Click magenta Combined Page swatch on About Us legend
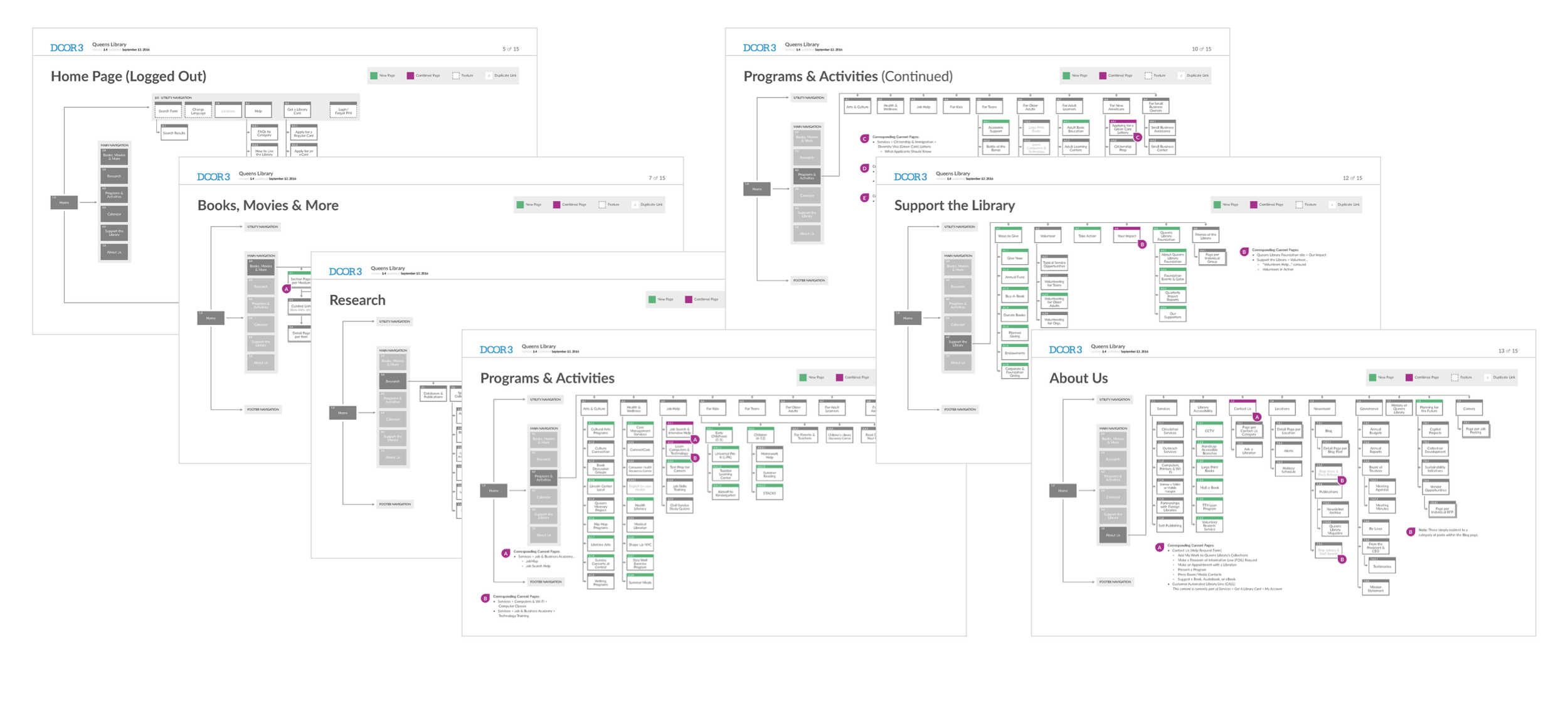The width and height of the screenshot is (1568, 706). [1409, 377]
